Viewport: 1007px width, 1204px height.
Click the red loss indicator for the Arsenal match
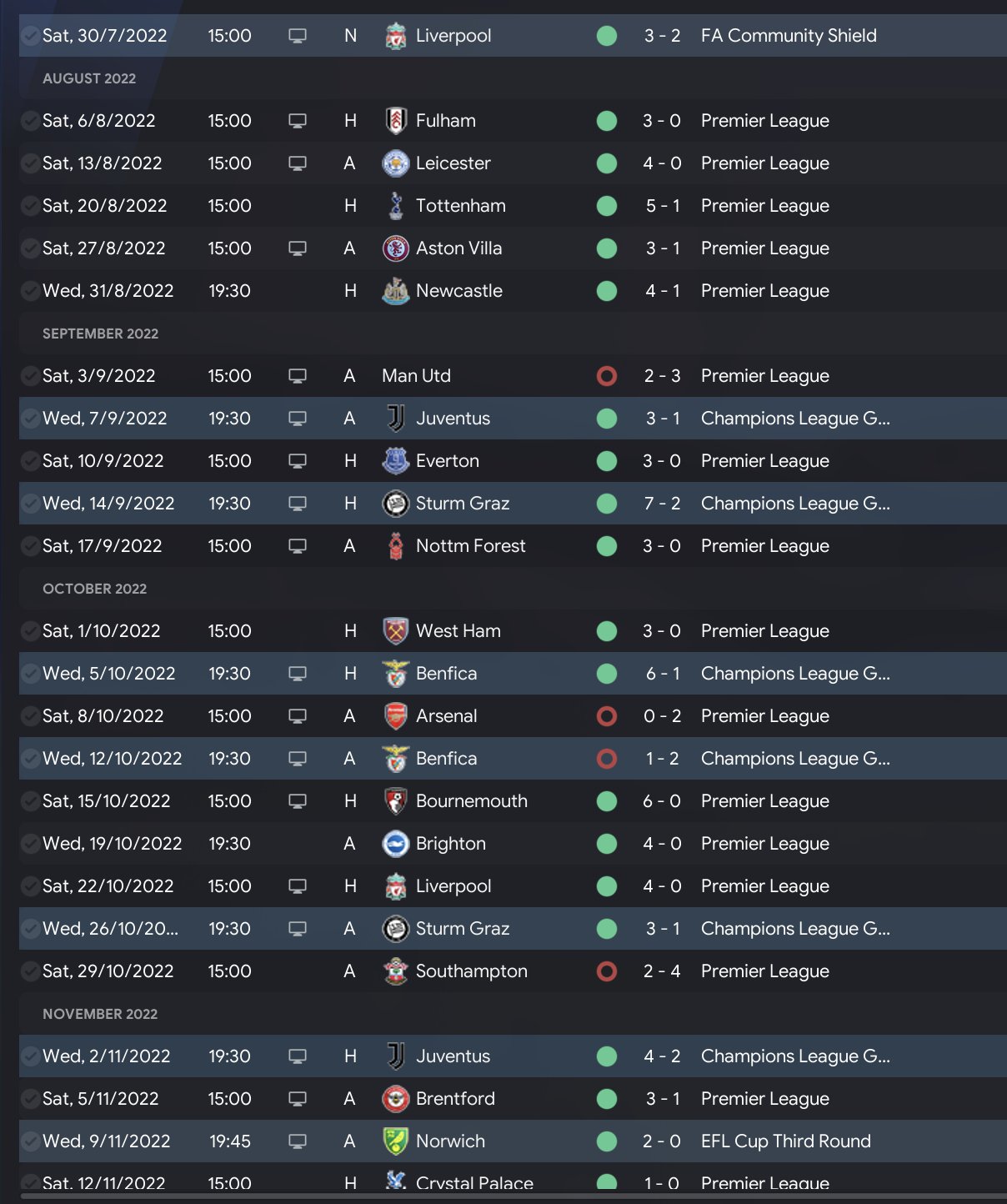click(607, 716)
